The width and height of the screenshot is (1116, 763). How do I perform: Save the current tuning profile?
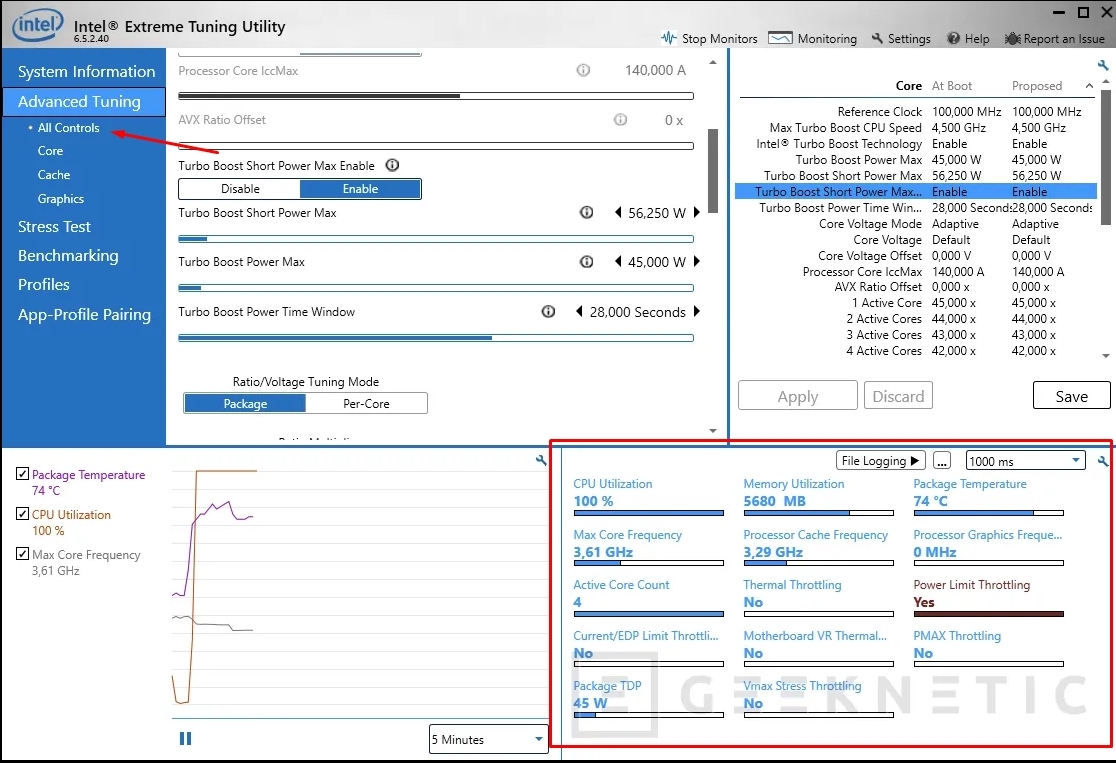pyautogui.click(x=1071, y=396)
